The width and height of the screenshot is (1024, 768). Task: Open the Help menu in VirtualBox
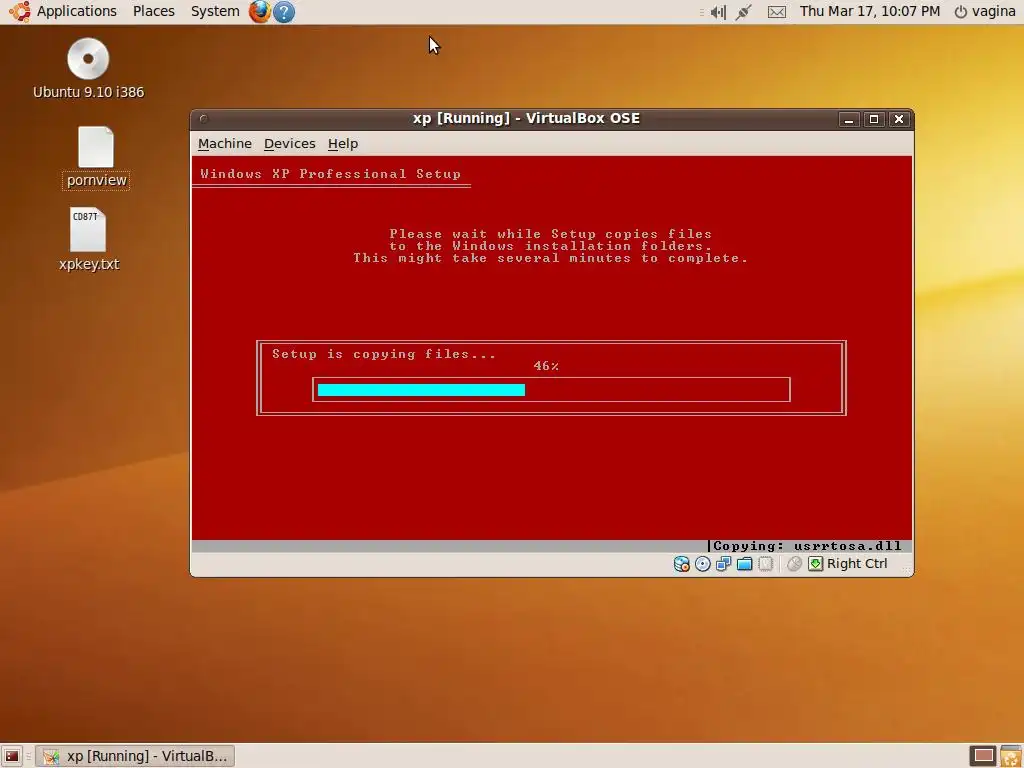(x=343, y=144)
